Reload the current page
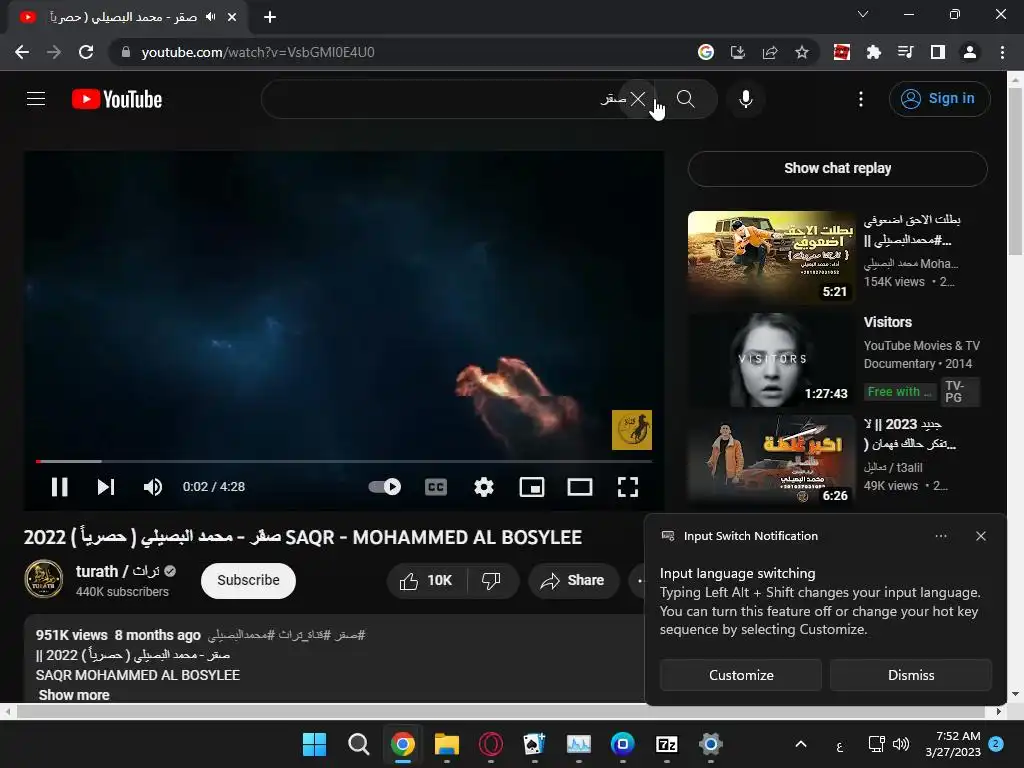The width and height of the screenshot is (1024, 768). [86, 52]
